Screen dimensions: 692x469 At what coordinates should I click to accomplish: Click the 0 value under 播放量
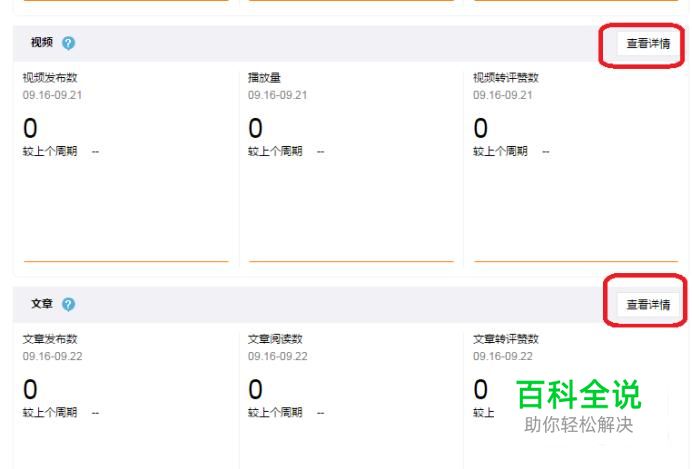(x=256, y=128)
